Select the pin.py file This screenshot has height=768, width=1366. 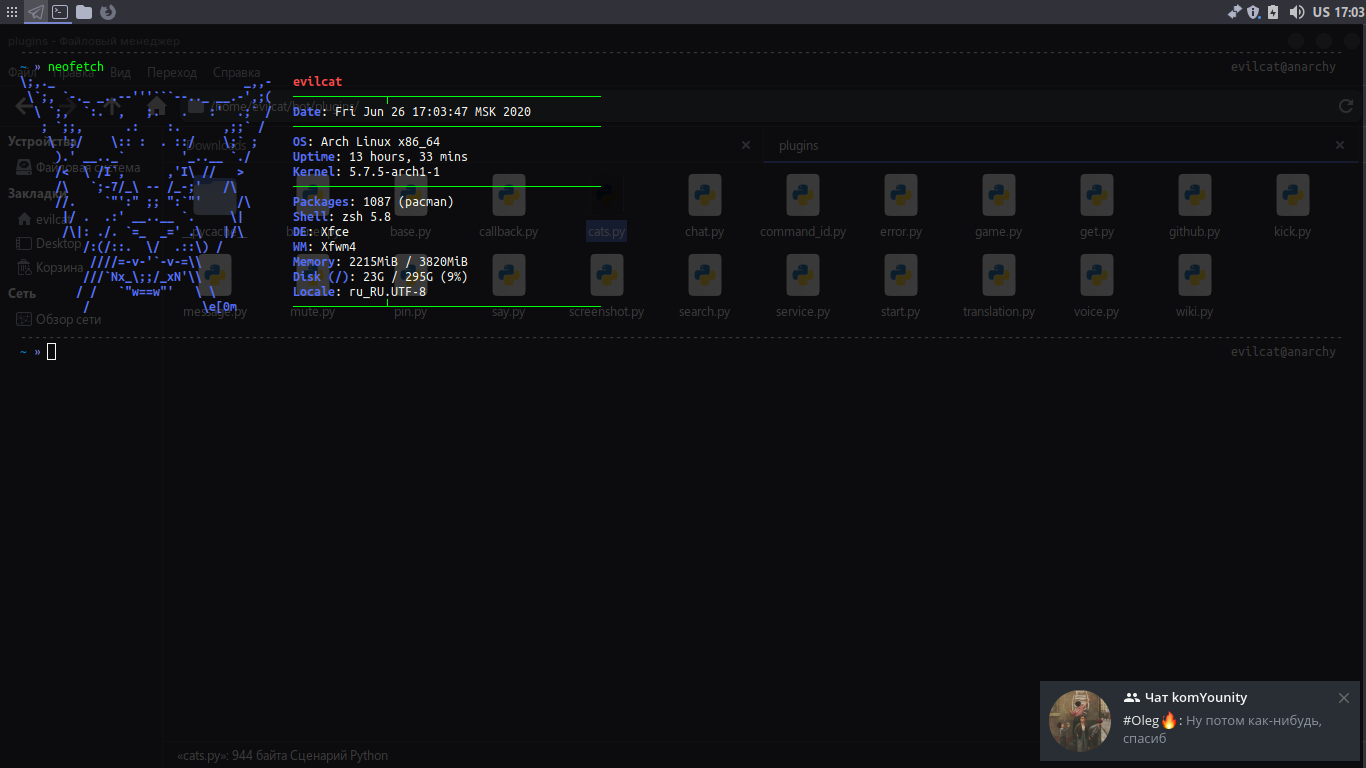(x=410, y=287)
